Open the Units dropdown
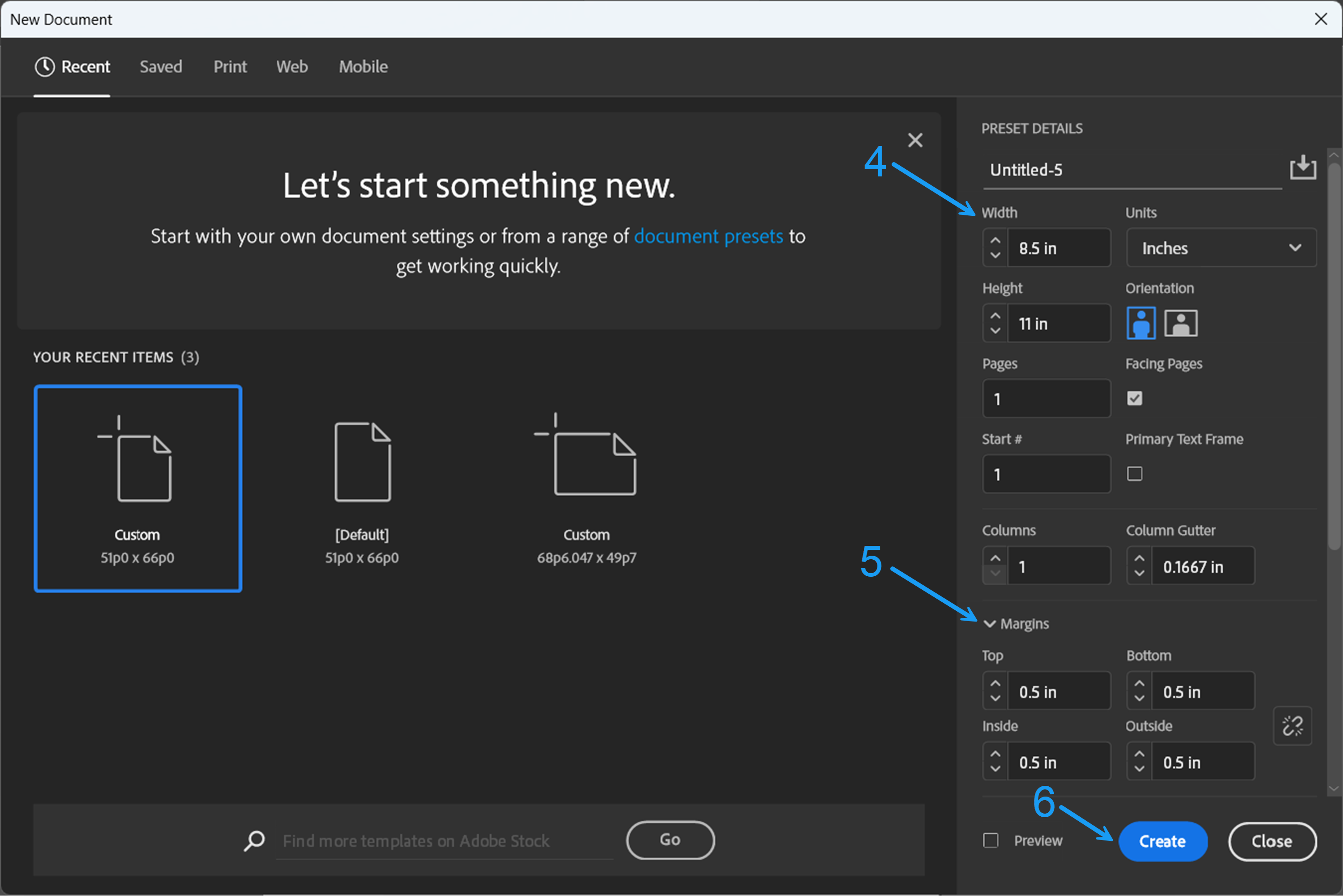The height and width of the screenshot is (896, 1343). (x=1221, y=248)
